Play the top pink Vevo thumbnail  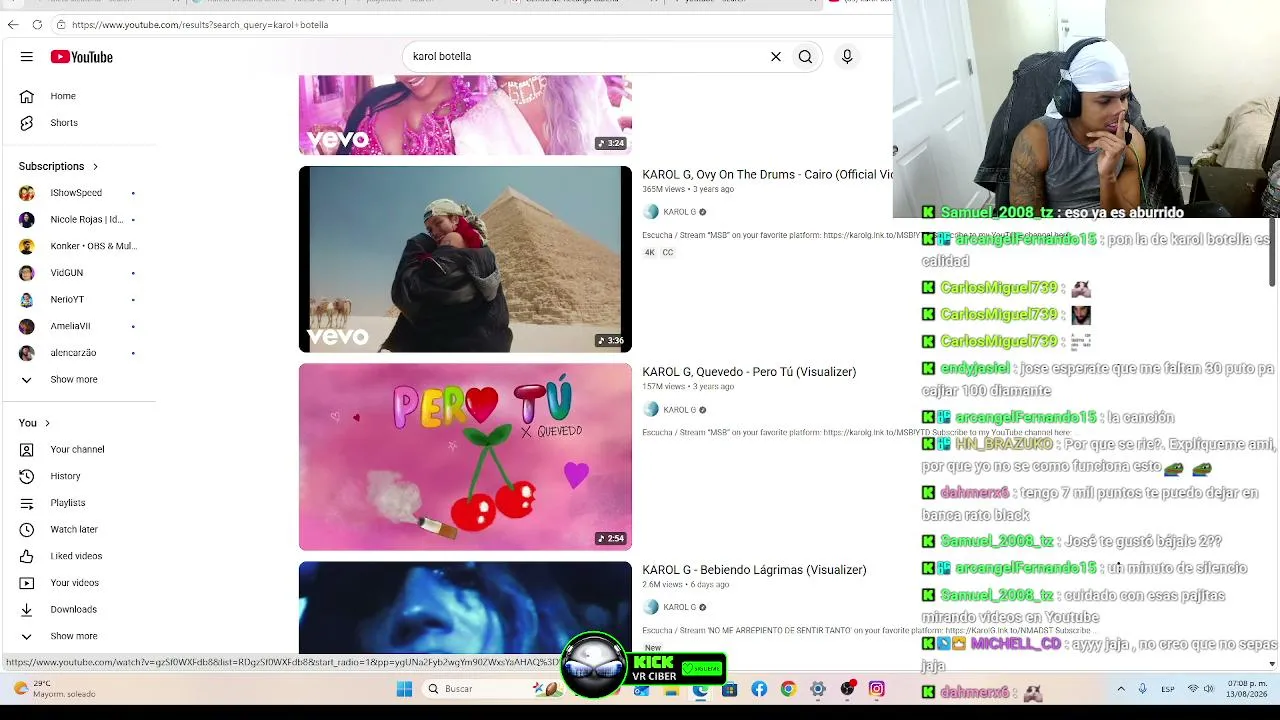coord(465,115)
